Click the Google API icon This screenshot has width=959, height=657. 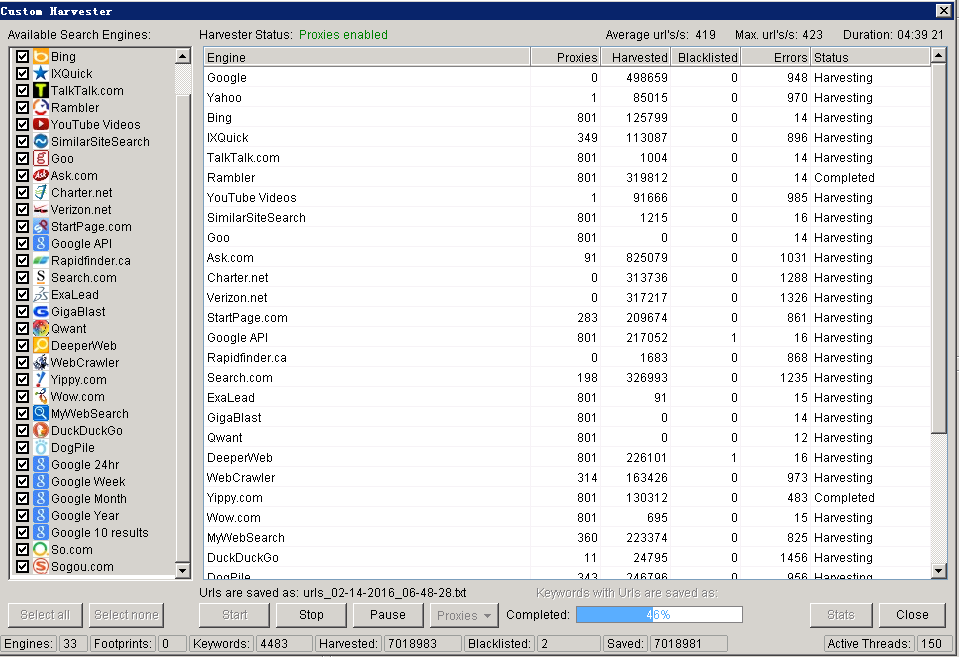click(x=41, y=243)
